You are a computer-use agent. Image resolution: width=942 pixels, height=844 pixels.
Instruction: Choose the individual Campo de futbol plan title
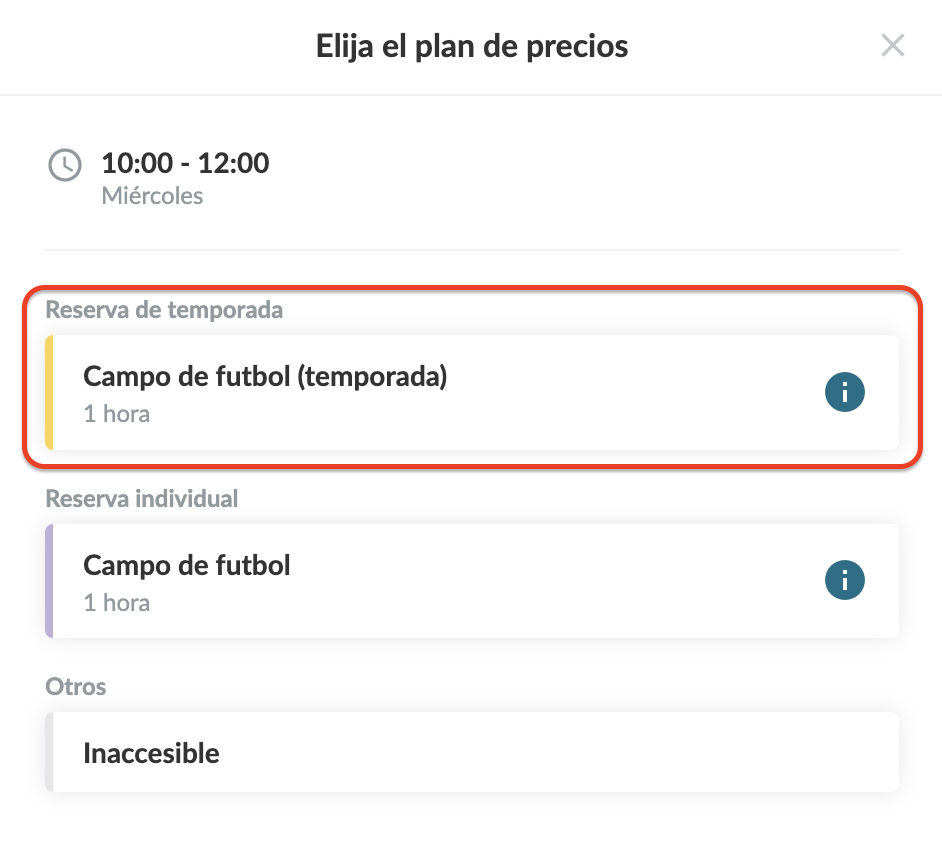[187, 565]
